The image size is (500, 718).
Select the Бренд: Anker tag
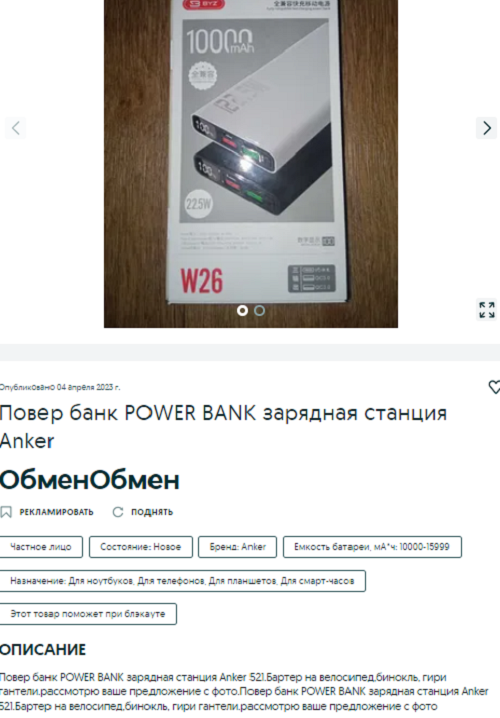(x=238, y=547)
